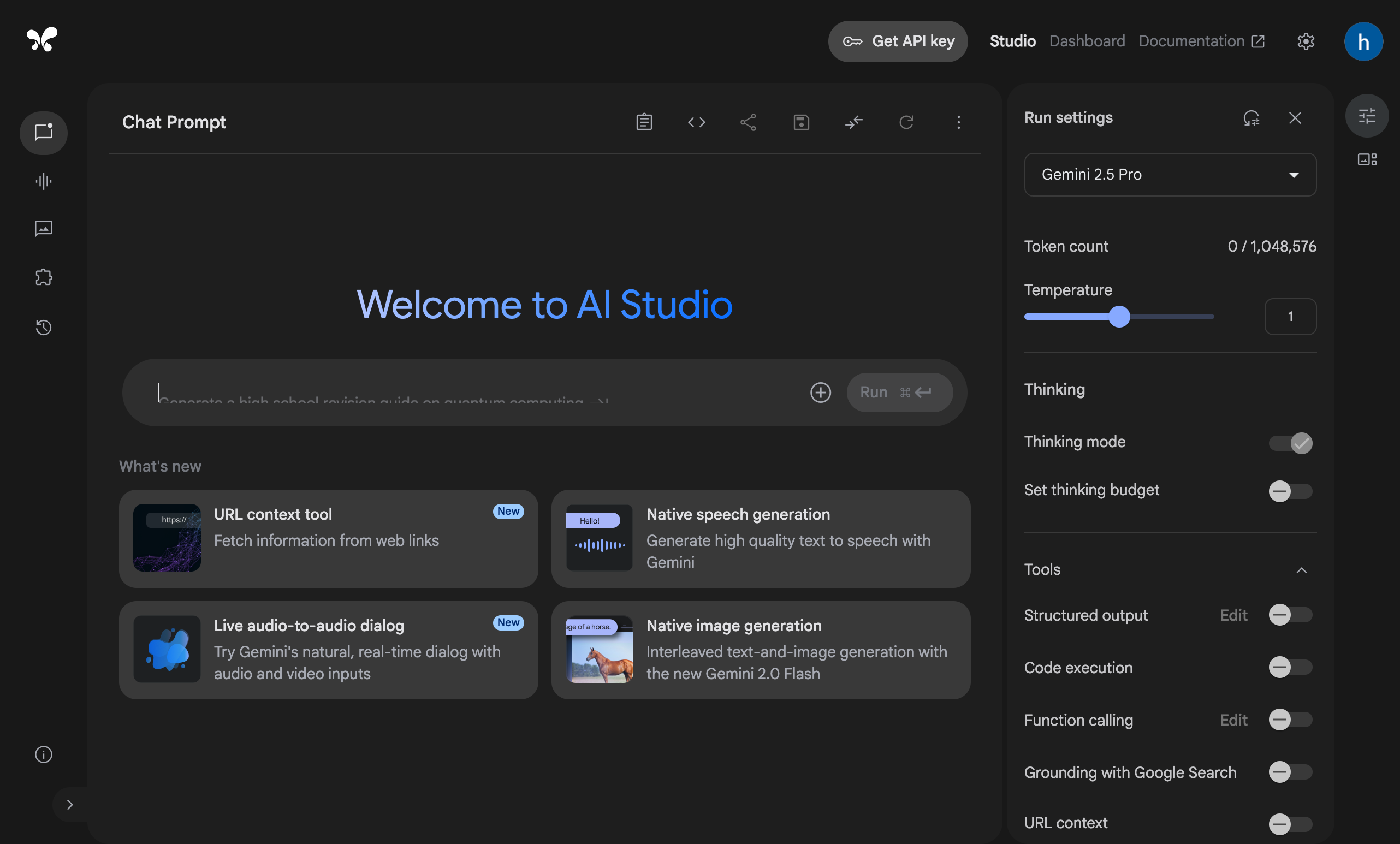Click the Clear chat refresh icon
This screenshot has height=844, width=1400.
coord(906,122)
